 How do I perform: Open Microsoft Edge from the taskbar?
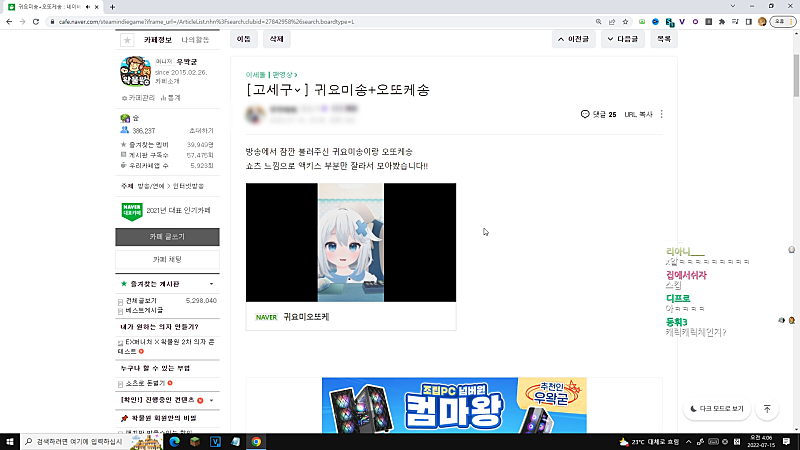[174, 441]
